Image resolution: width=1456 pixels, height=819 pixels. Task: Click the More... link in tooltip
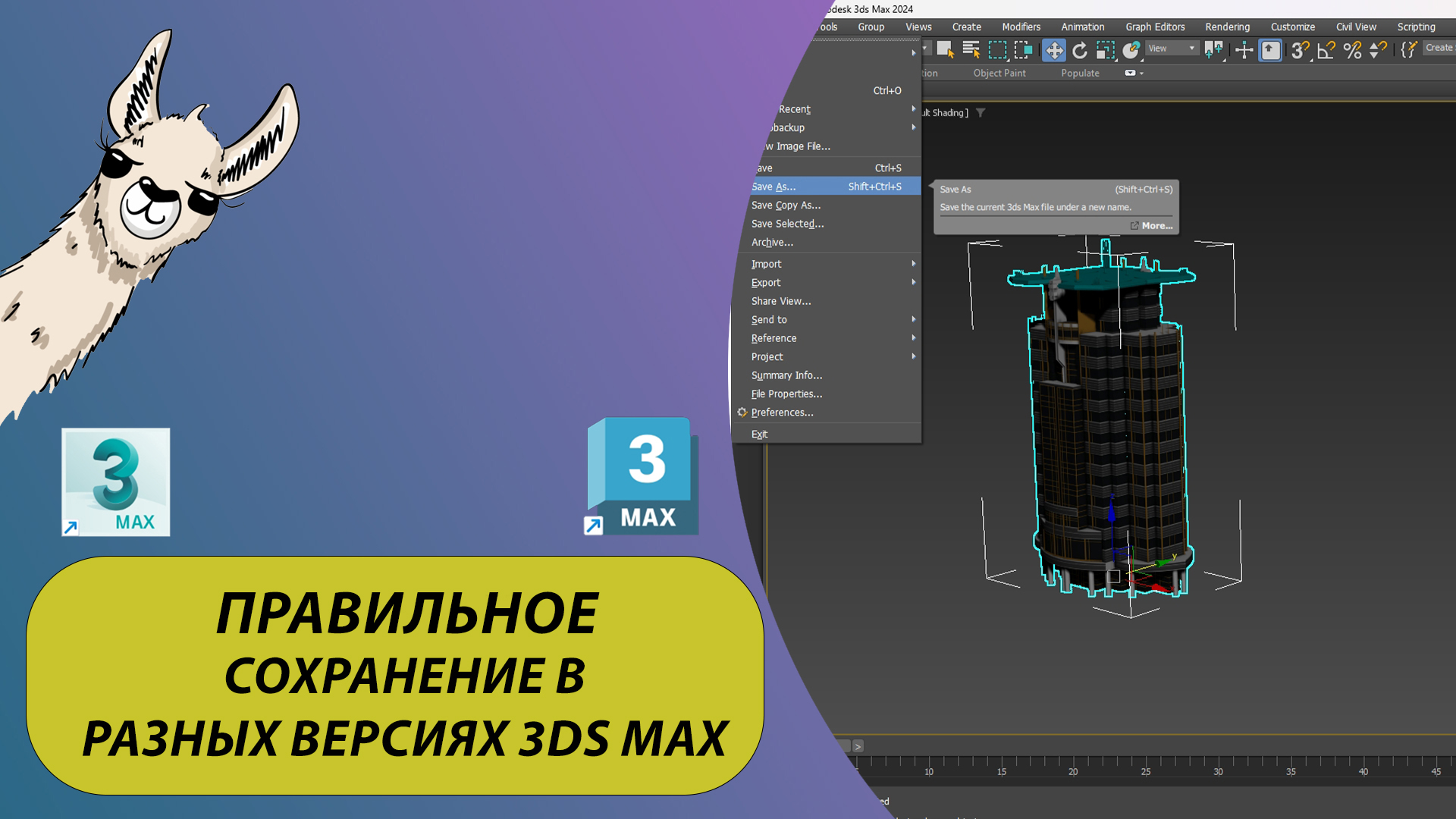pyautogui.click(x=1156, y=226)
